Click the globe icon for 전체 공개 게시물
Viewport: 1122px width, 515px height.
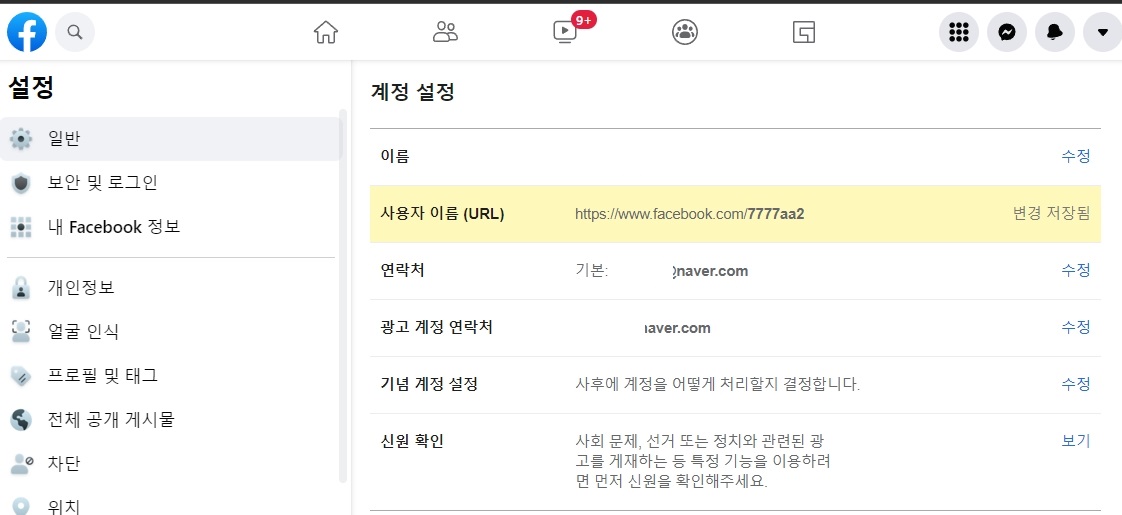point(21,420)
